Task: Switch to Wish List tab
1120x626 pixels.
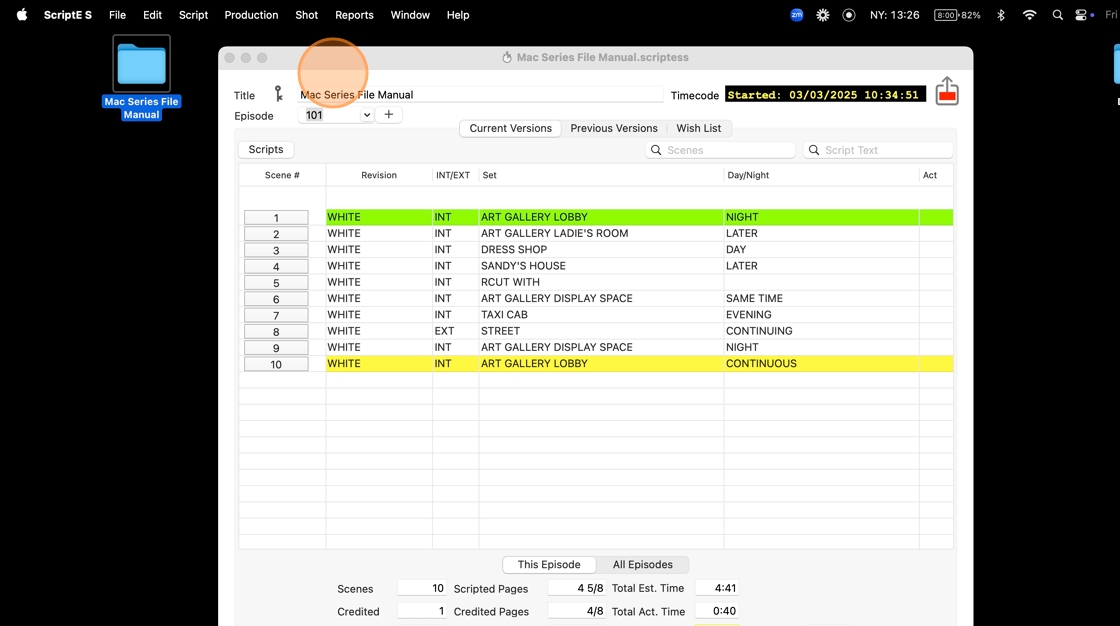Action: [699, 128]
